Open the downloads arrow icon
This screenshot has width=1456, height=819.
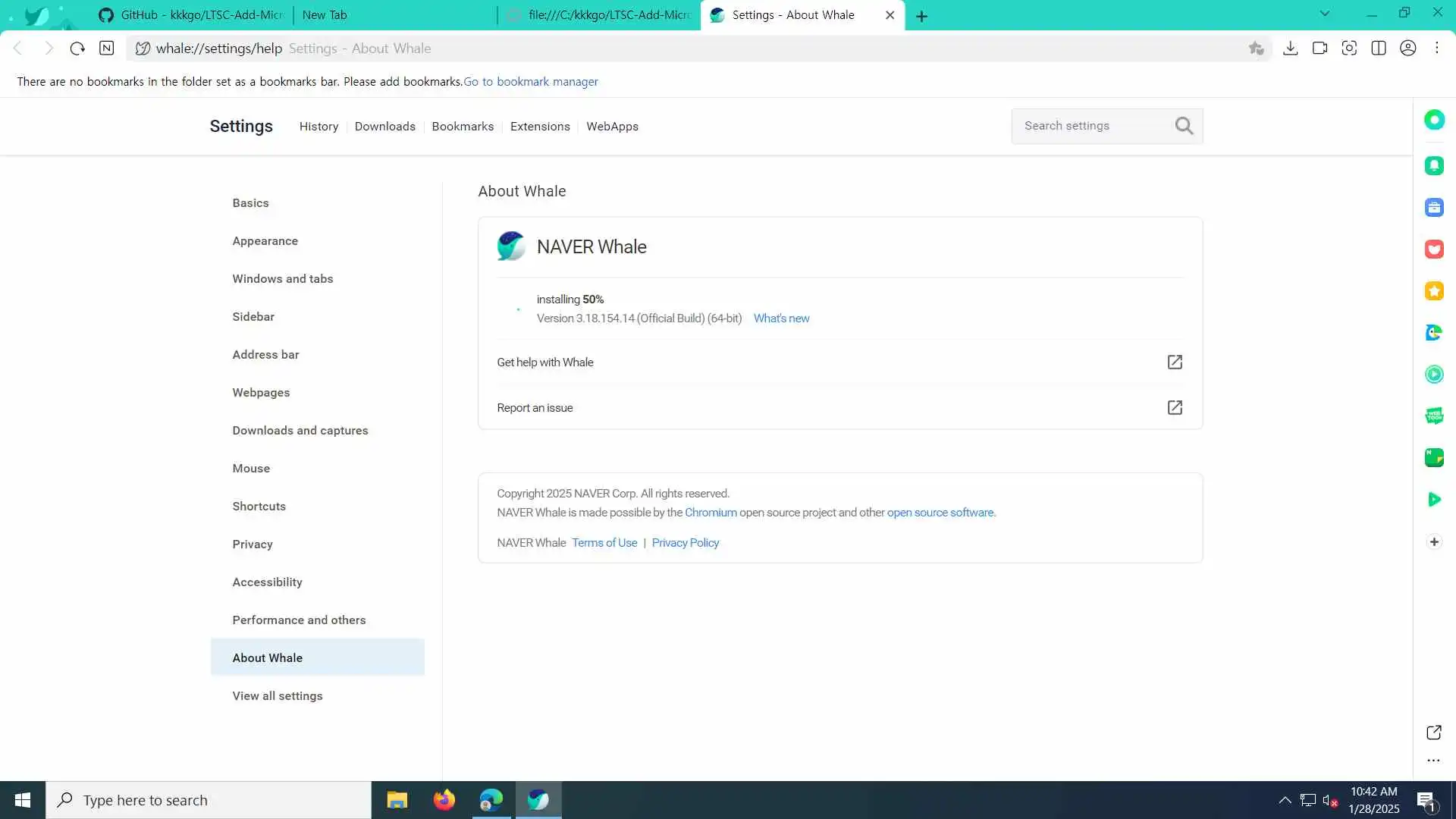click(x=1290, y=49)
